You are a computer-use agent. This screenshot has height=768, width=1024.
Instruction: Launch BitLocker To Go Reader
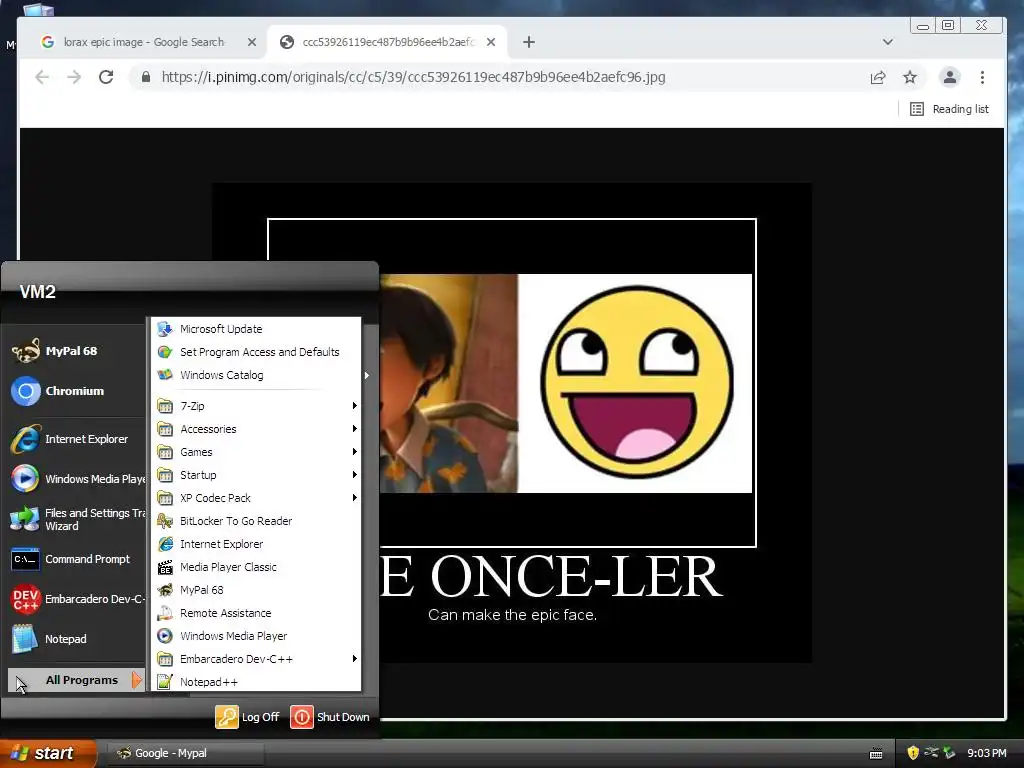255,521
